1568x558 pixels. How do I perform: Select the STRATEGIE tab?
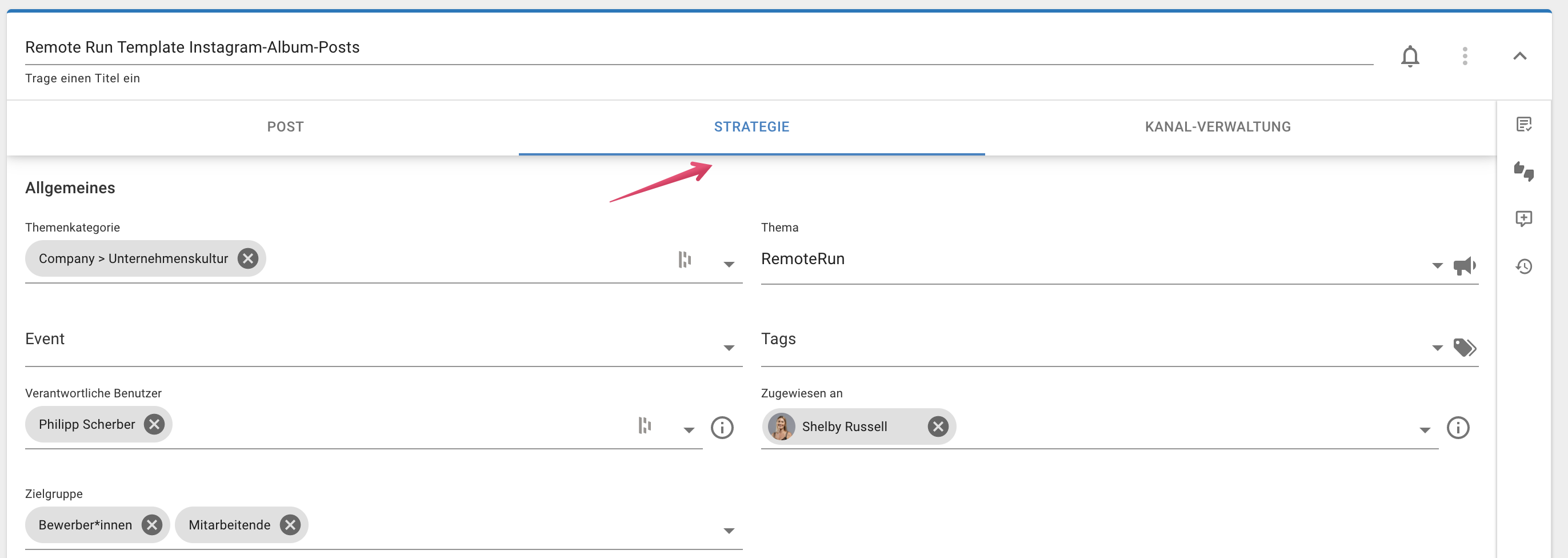(x=751, y=127)
